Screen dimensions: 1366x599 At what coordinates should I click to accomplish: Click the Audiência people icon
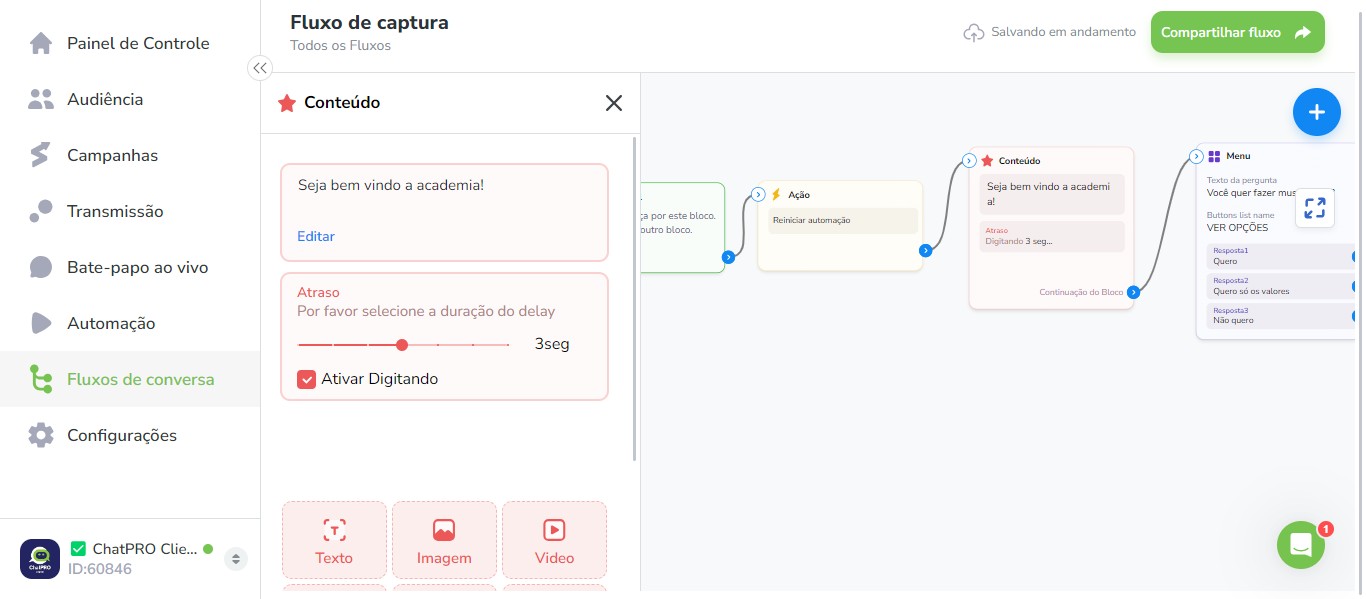(x=41, y=99)
